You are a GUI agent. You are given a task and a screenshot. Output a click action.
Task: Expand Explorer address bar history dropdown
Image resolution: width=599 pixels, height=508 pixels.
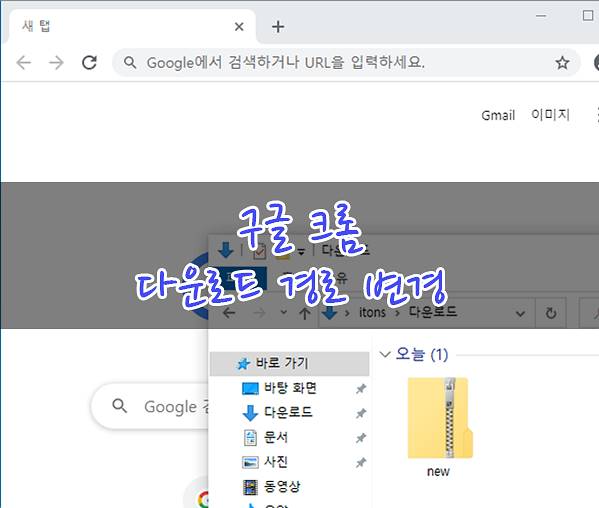pyautogui.click(x=520, y=314)
